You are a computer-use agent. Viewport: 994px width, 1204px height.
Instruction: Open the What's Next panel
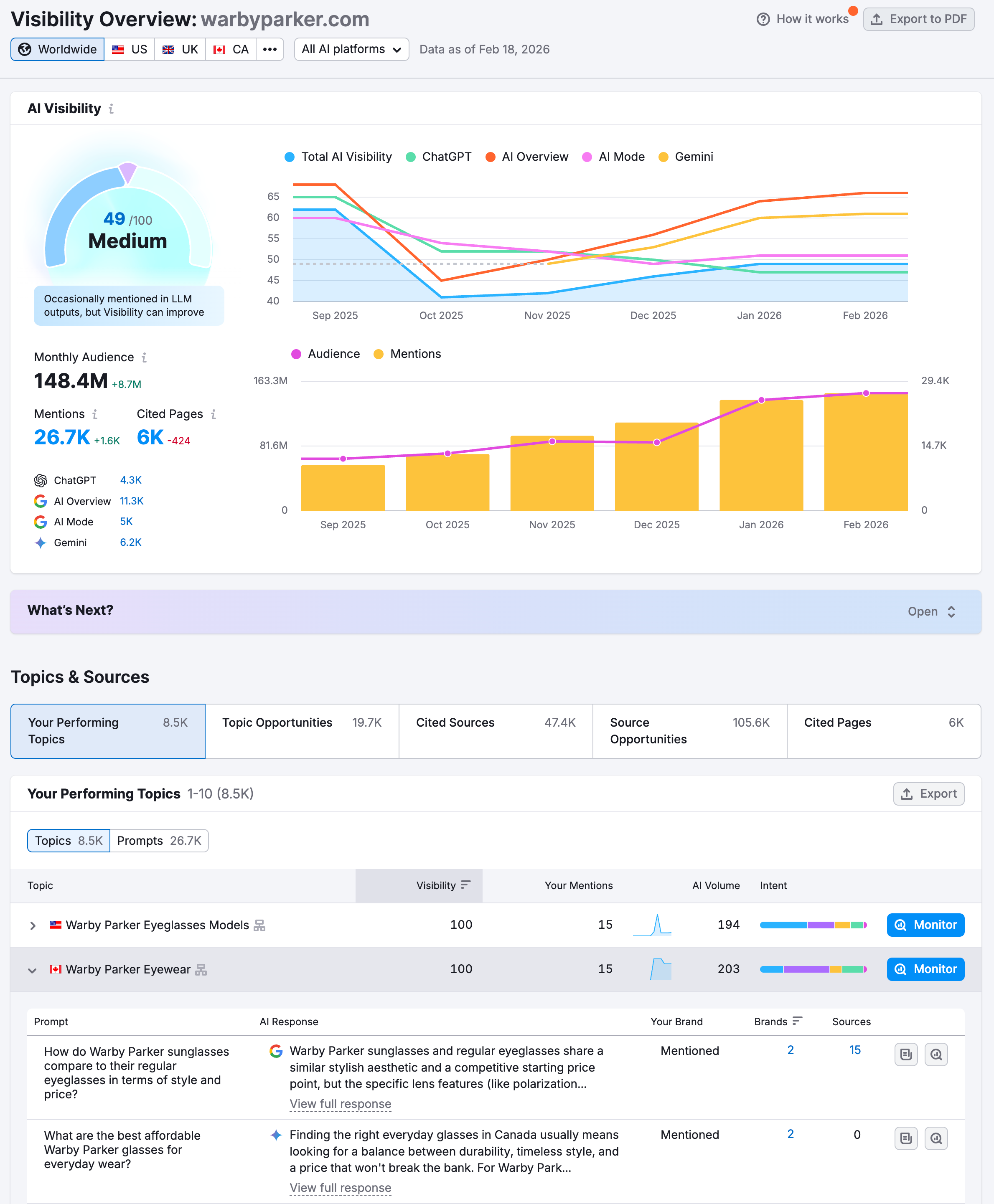[x=932, y=611]
